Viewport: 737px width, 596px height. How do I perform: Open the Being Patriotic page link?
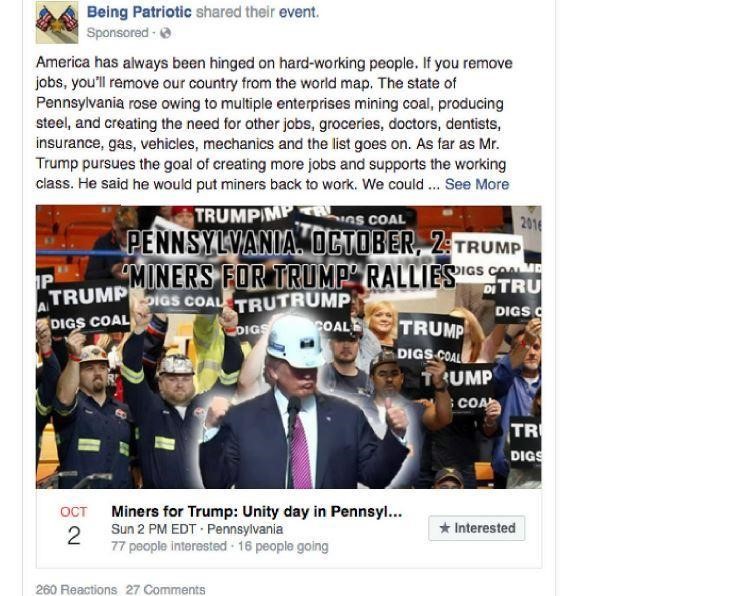pyautogui.click(x=139, y=12)
